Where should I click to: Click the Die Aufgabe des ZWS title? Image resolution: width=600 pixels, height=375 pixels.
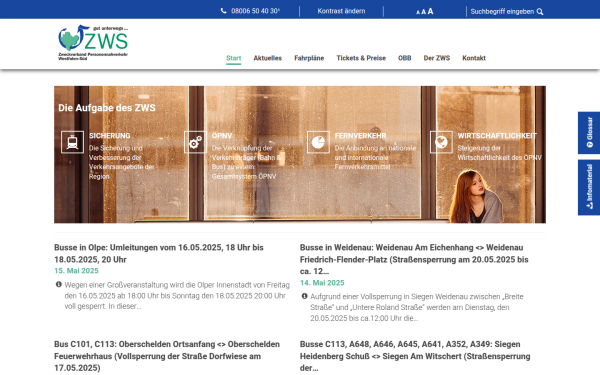[107, 108]
